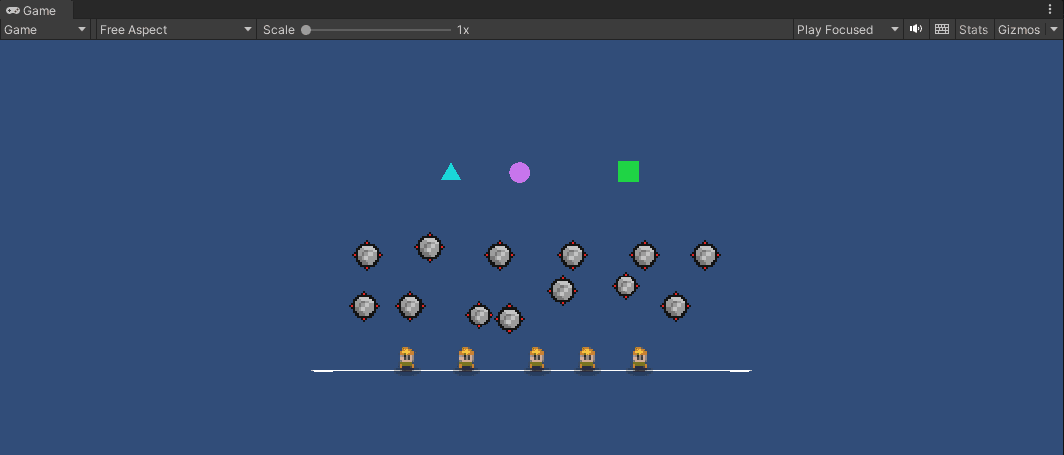Click the purple circle shape
Screen dimensions: 1064x455
519,173
